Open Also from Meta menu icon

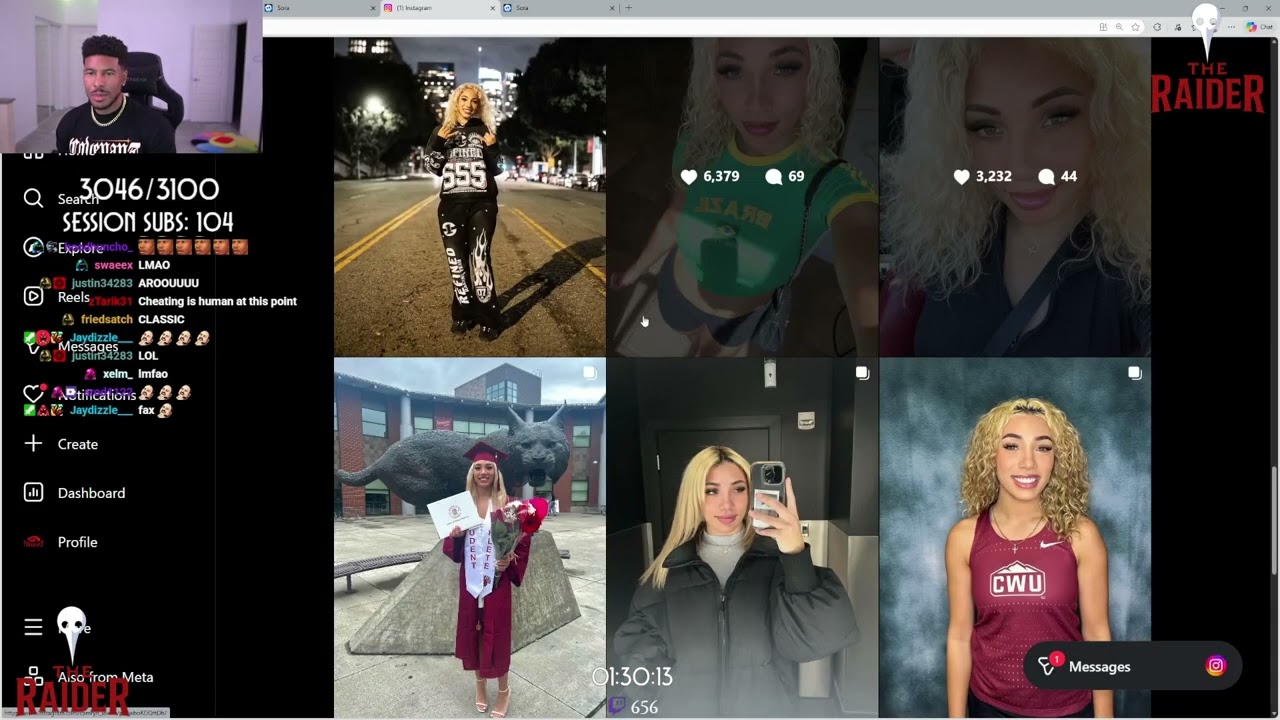[33, 677]
